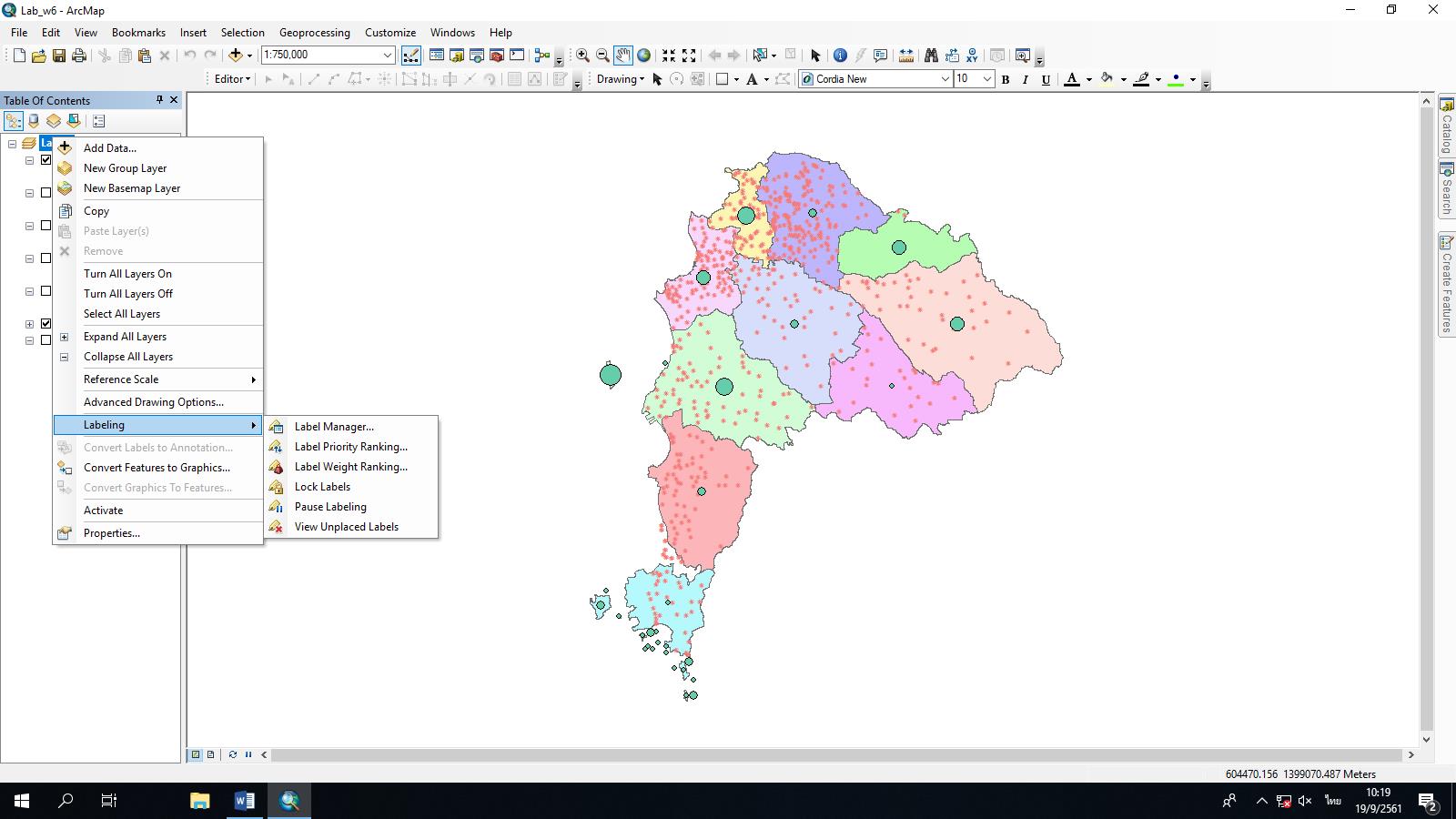Click the Full Extent globe icon
1456x819 pixels.
pyautogui.click(x=643, y=55)
